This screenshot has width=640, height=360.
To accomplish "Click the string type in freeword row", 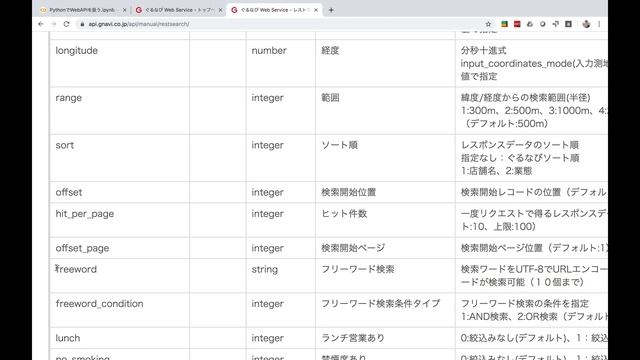I will 264,269.
